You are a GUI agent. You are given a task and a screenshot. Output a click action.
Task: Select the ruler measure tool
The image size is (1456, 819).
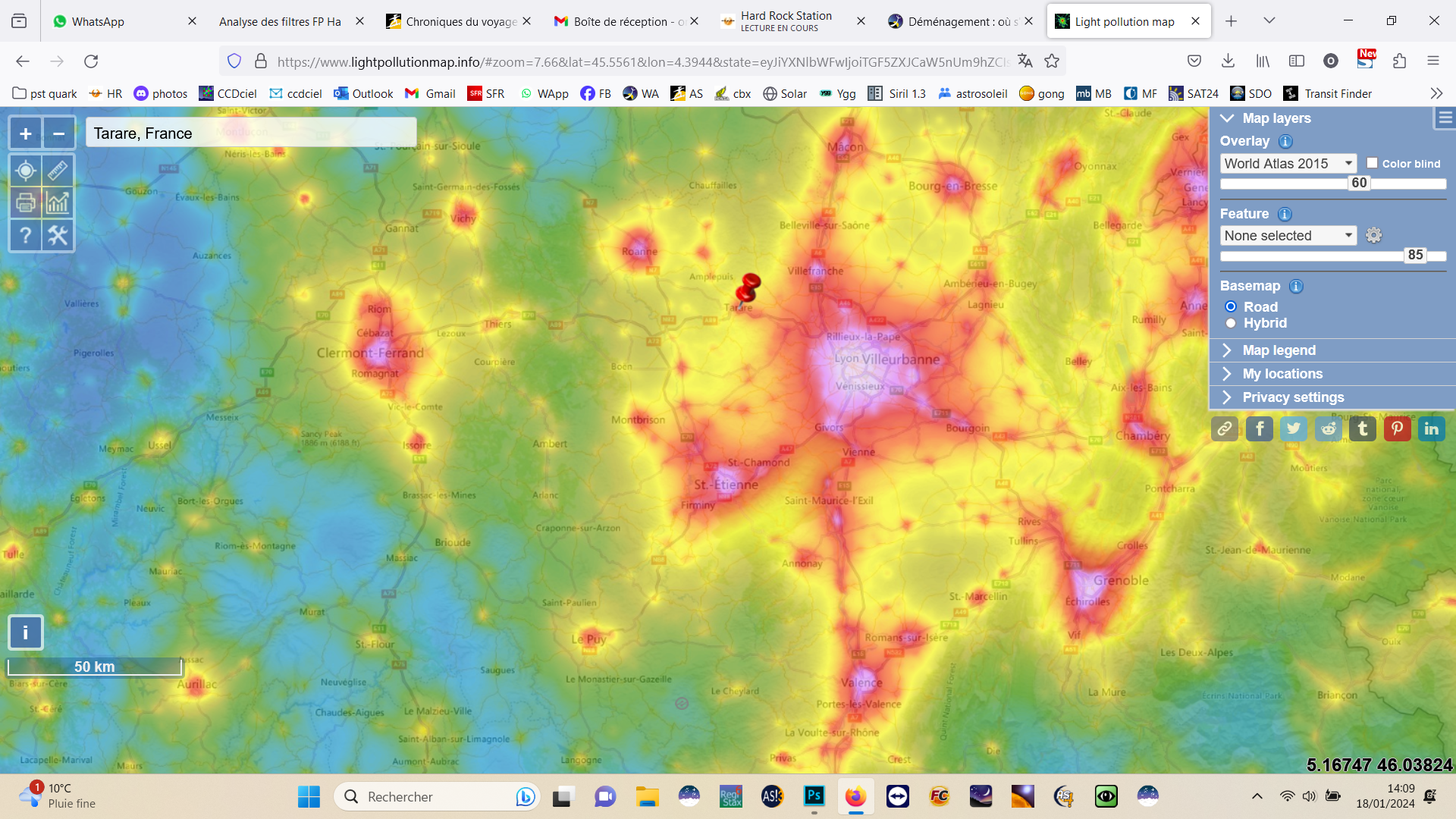click(58, 171)
